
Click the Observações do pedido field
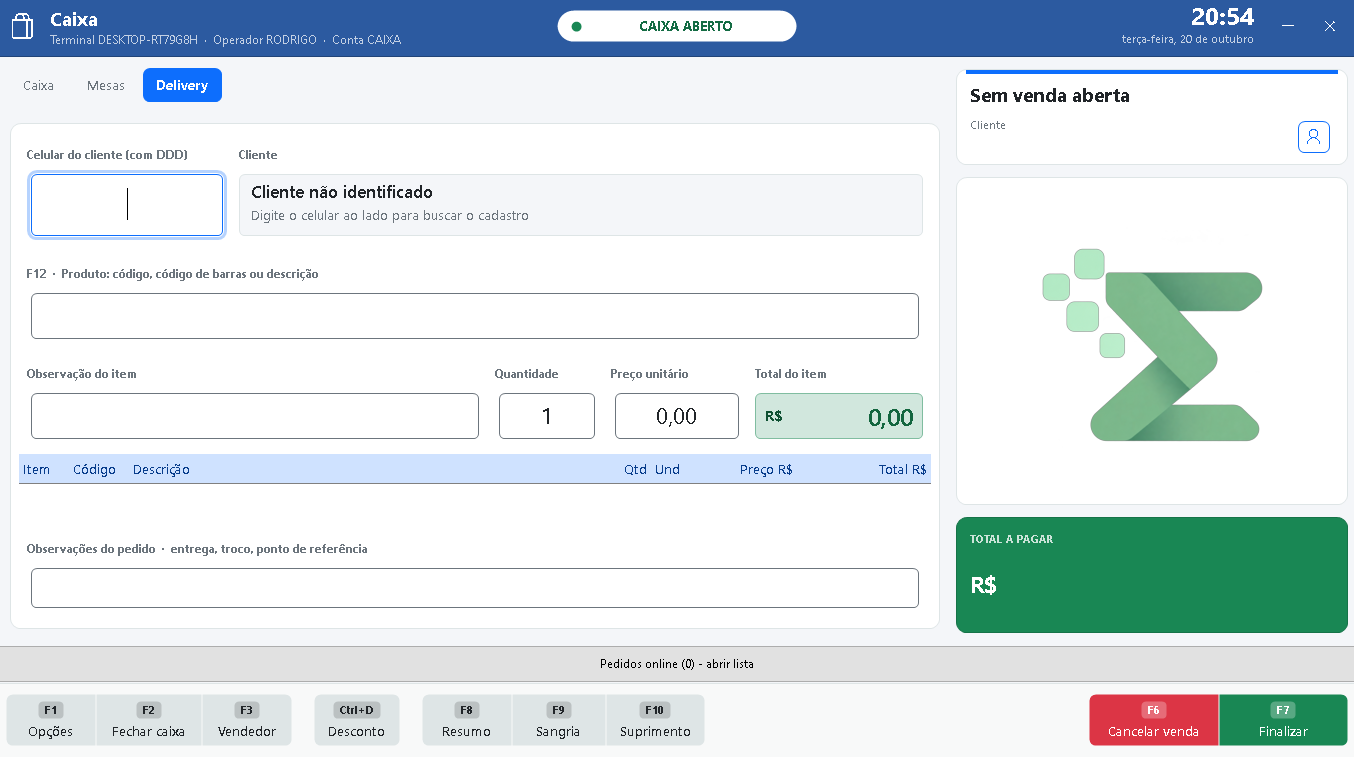tap(475, 588)
